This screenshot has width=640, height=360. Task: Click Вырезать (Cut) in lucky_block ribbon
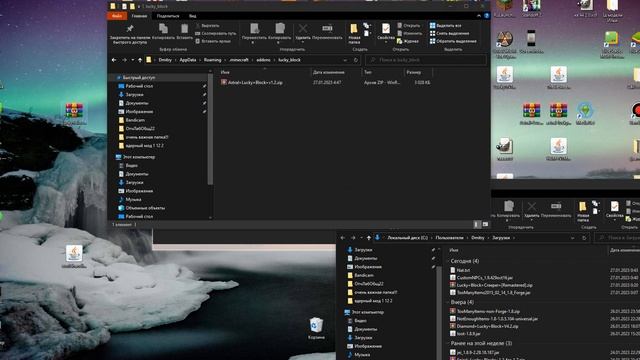(x=207, y=26)
